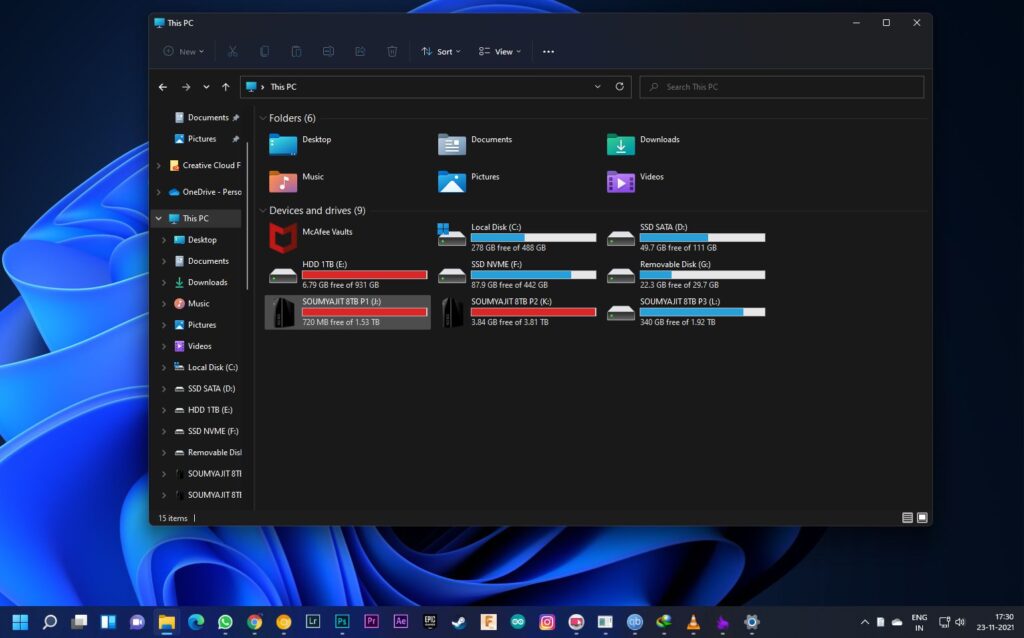The height and width of the screenshot is (638, 1024).
Task: Click "49.7 GB free of 111 GB" text
Action: coord(678,247)
